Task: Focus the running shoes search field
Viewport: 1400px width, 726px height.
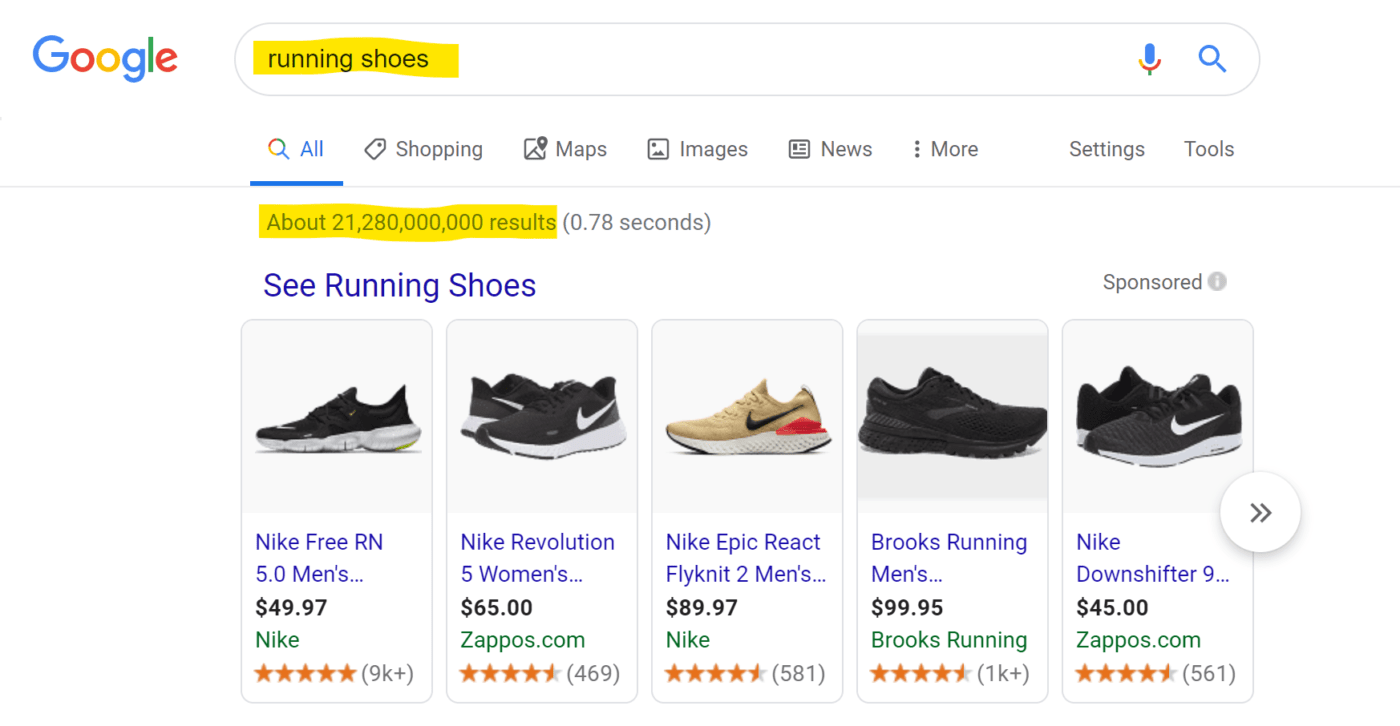Action: point(746,60)
